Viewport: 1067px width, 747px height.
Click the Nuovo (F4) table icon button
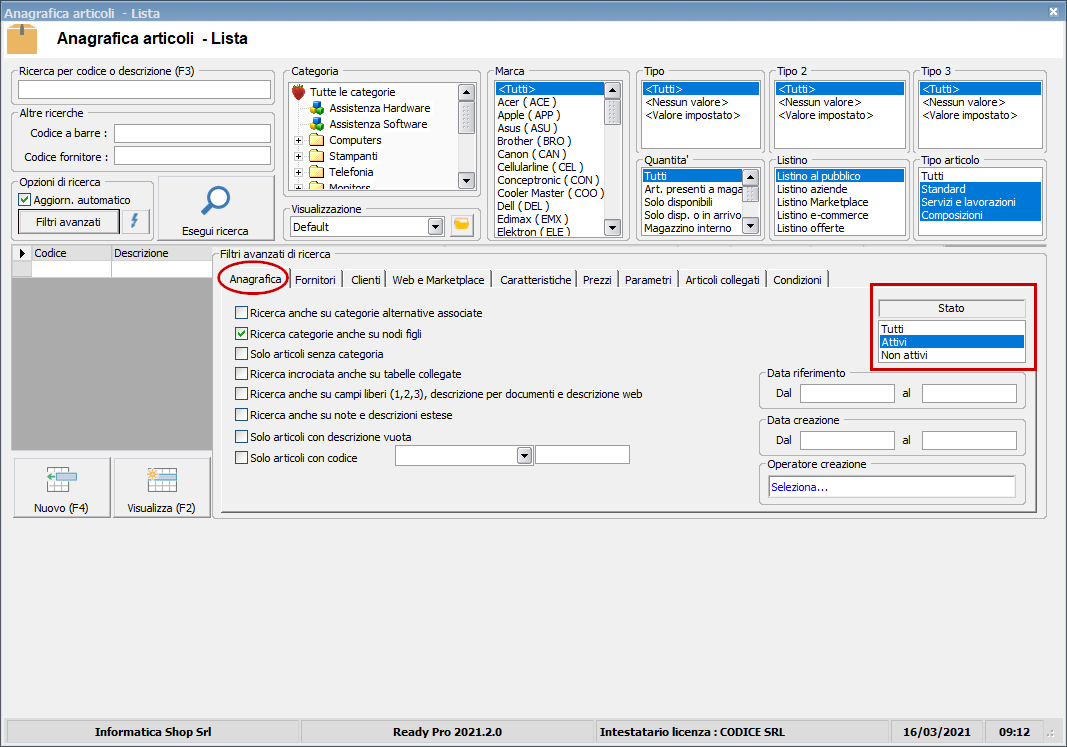[x=62, y=488]
